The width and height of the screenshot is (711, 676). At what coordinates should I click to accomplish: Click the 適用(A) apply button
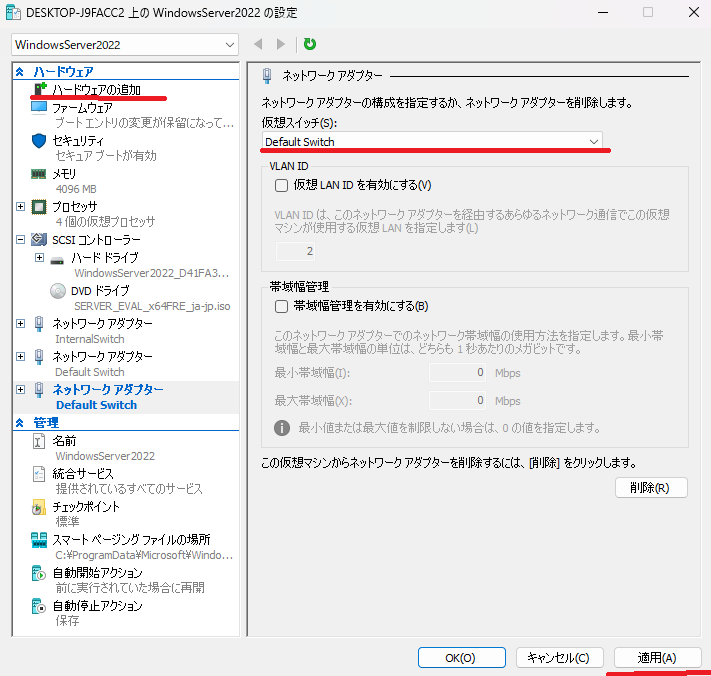click(x=657, y=657)
